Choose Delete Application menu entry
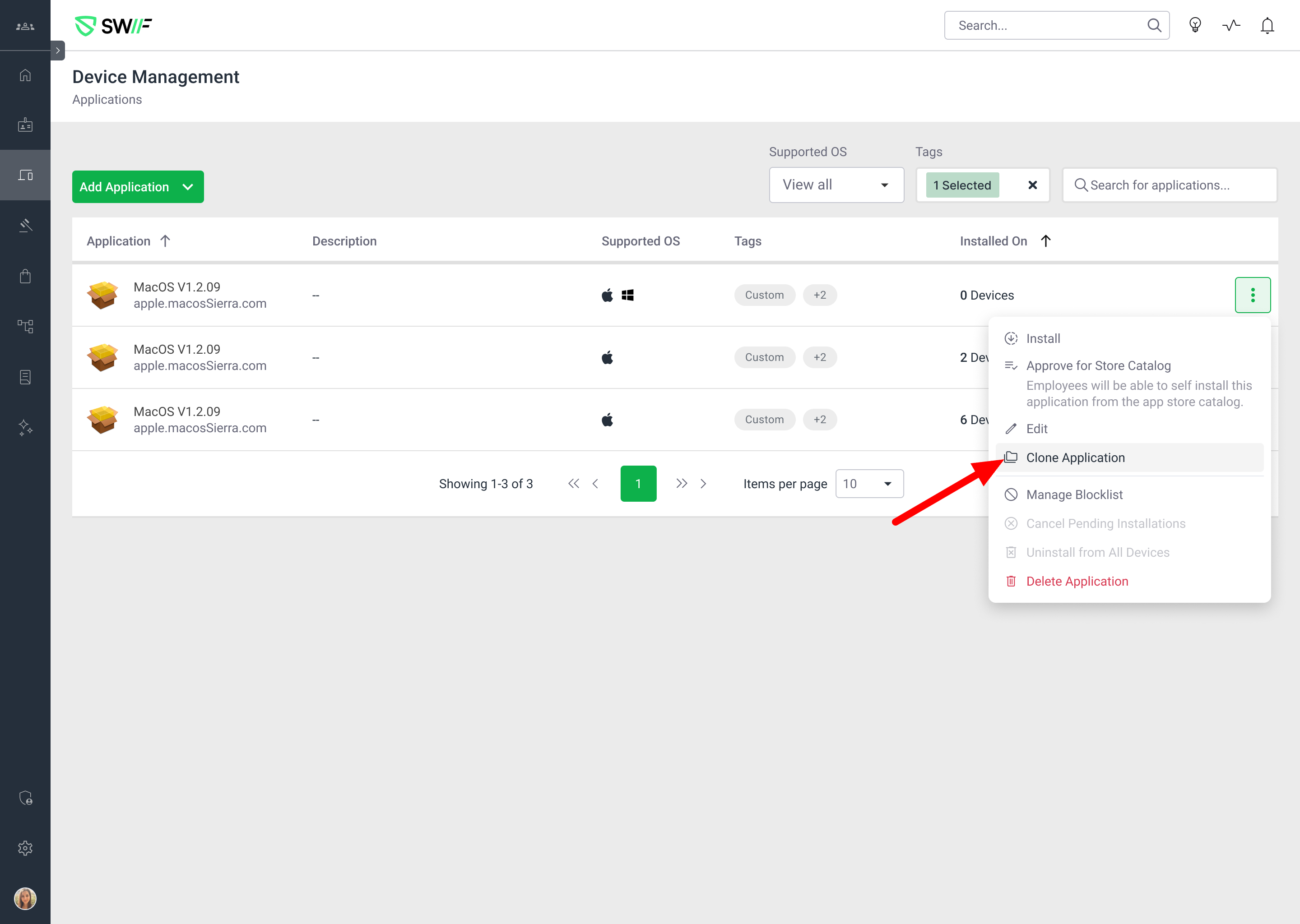The image size is (1300, 924). 1077,581
